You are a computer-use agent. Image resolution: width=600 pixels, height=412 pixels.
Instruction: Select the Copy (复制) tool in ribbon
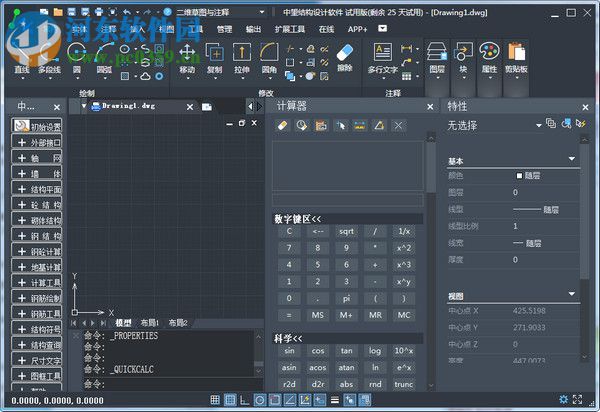(x=215, y=59)
